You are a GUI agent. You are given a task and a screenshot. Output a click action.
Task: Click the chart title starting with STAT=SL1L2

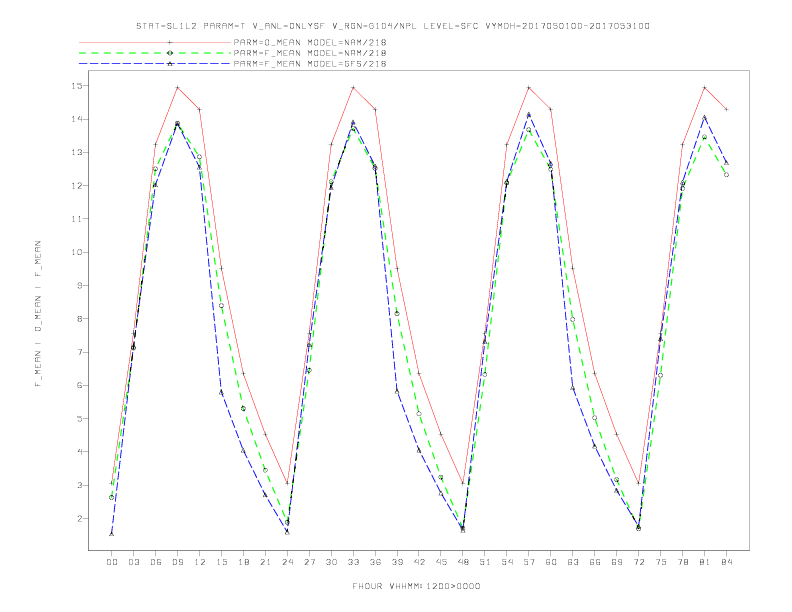[393, 26]
